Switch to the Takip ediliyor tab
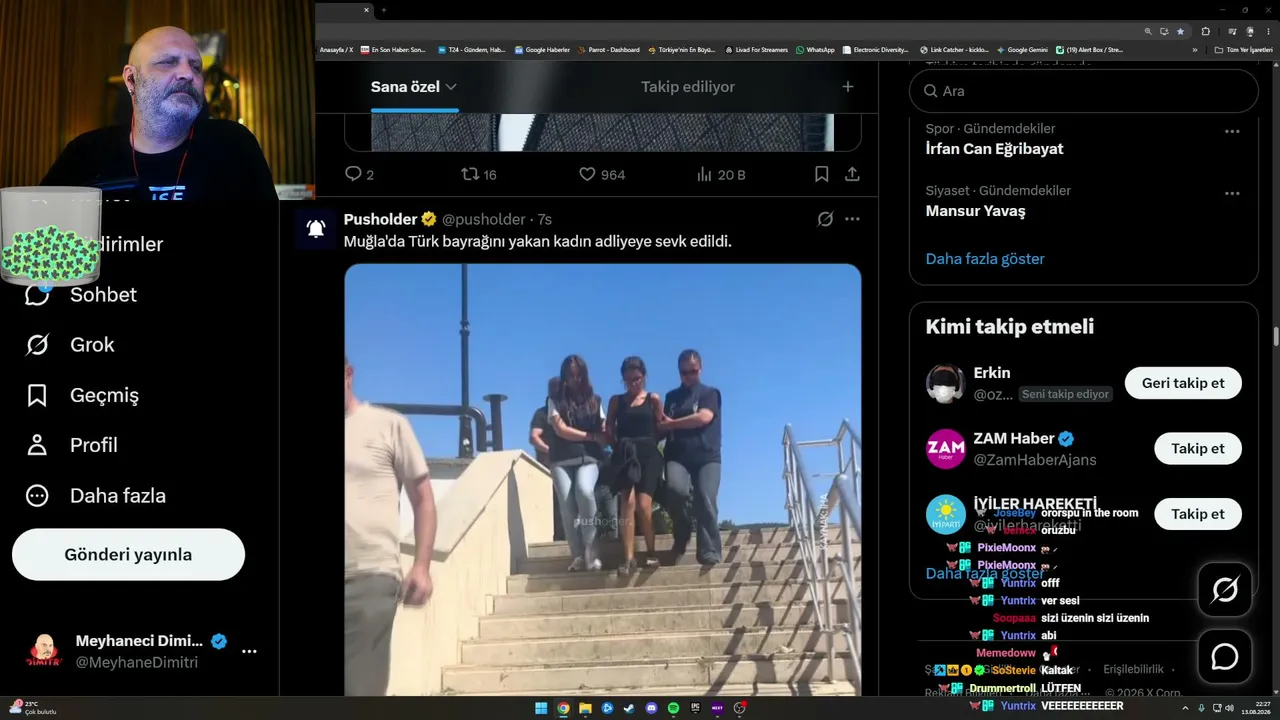The image size is (1280, 720). (688, 87)
